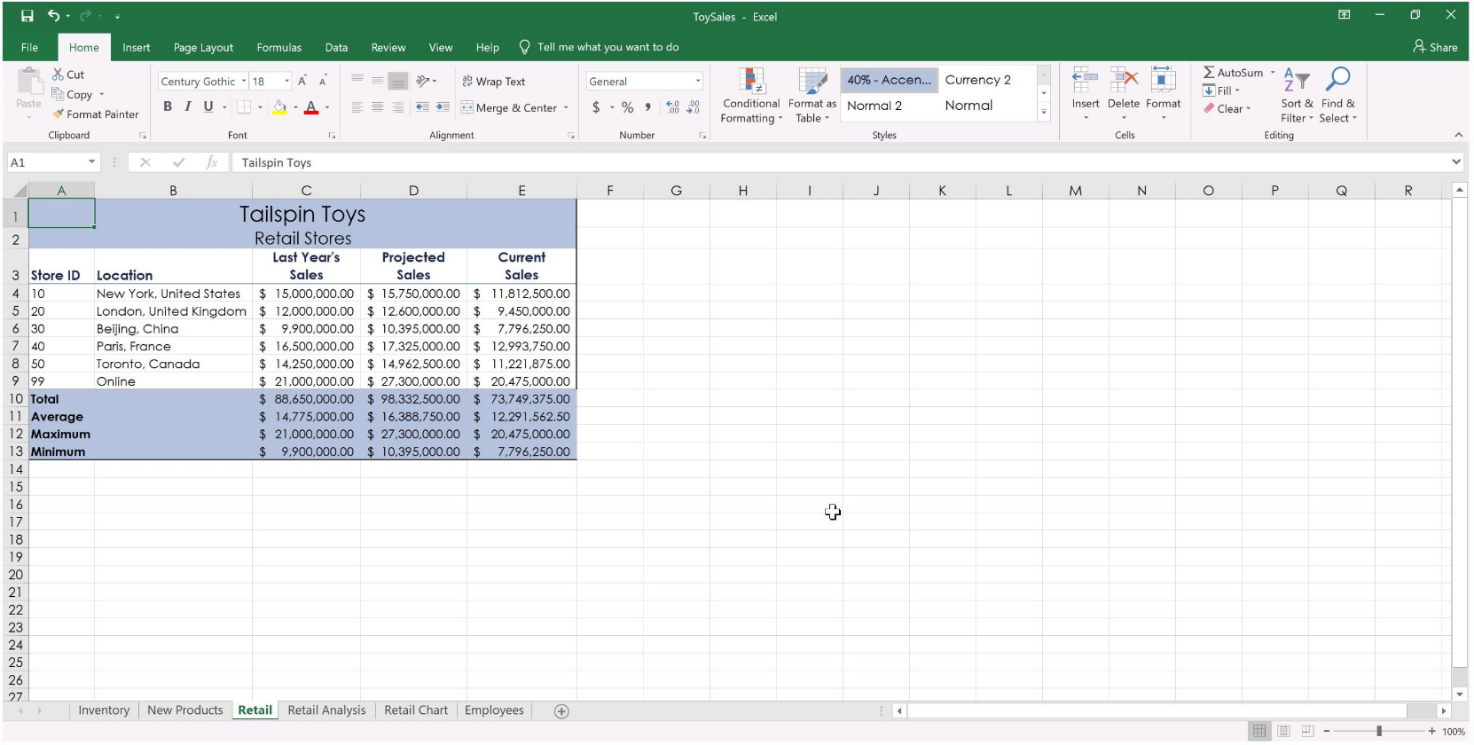The image size is (1474, 745).
Task: Open the Merge & Center dropdown arrow
Action: [566, 108]
